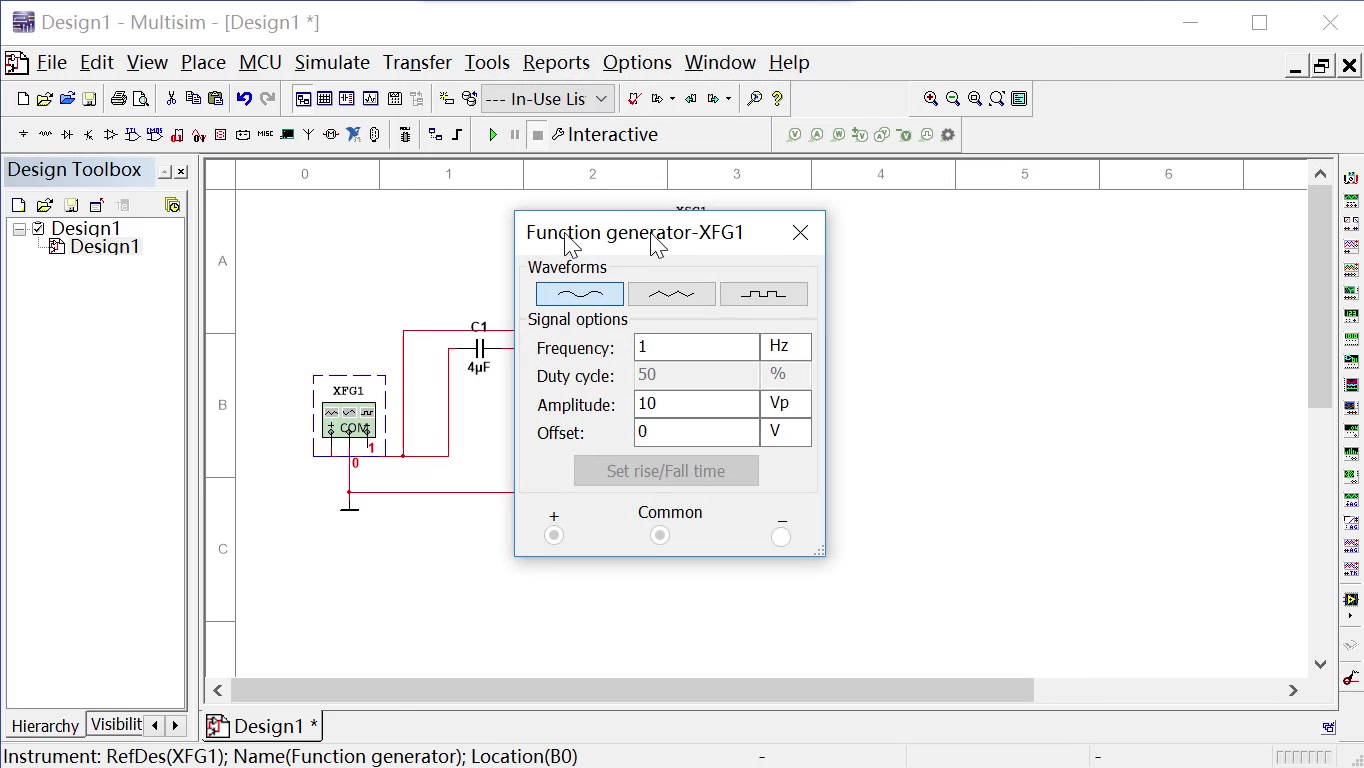
Task: Open help with the question mark icon
Action: coord(777,99)
